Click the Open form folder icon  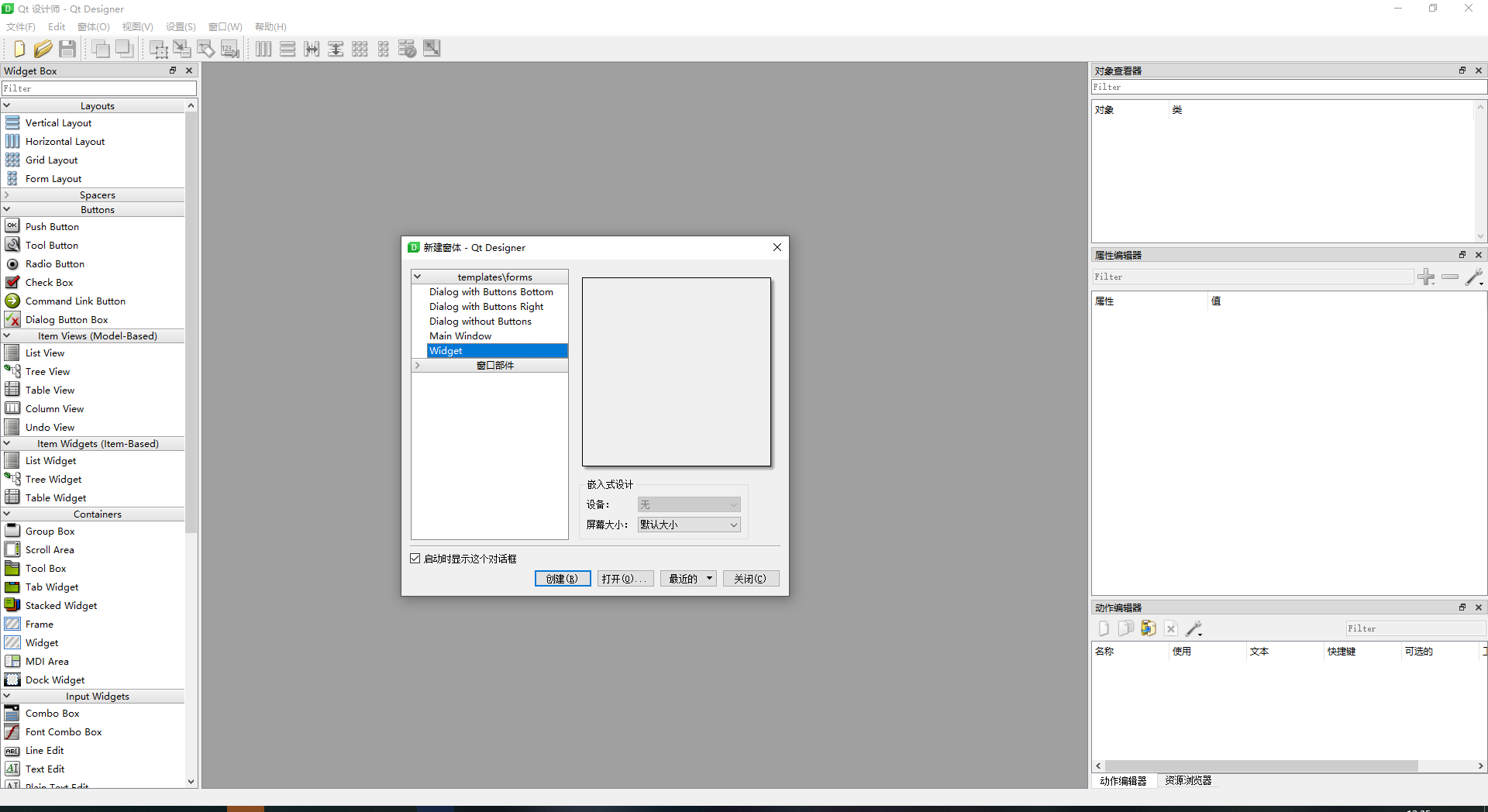click(43, 49)
